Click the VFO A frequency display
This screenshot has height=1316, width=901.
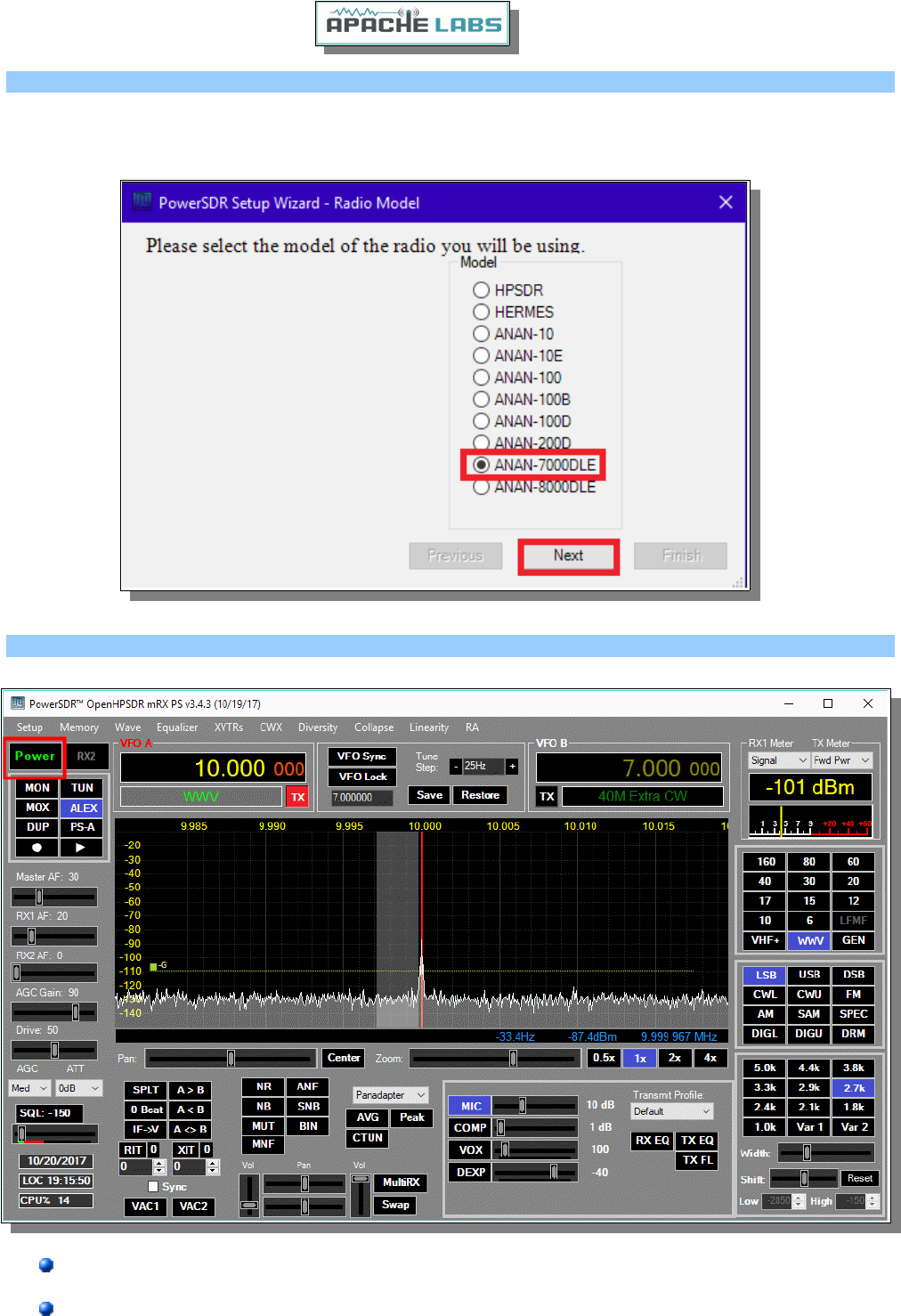pyautogui.click(x=214, y=768)
